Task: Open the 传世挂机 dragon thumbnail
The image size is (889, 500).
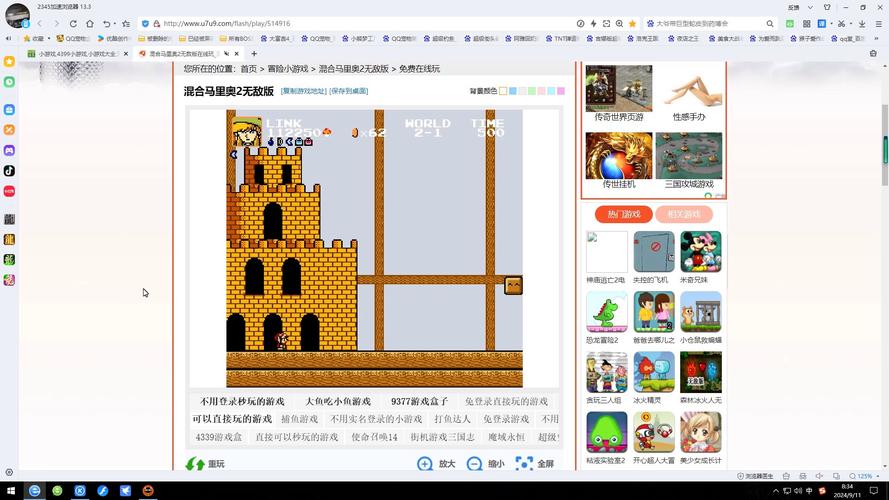Action: coord(619,155)
